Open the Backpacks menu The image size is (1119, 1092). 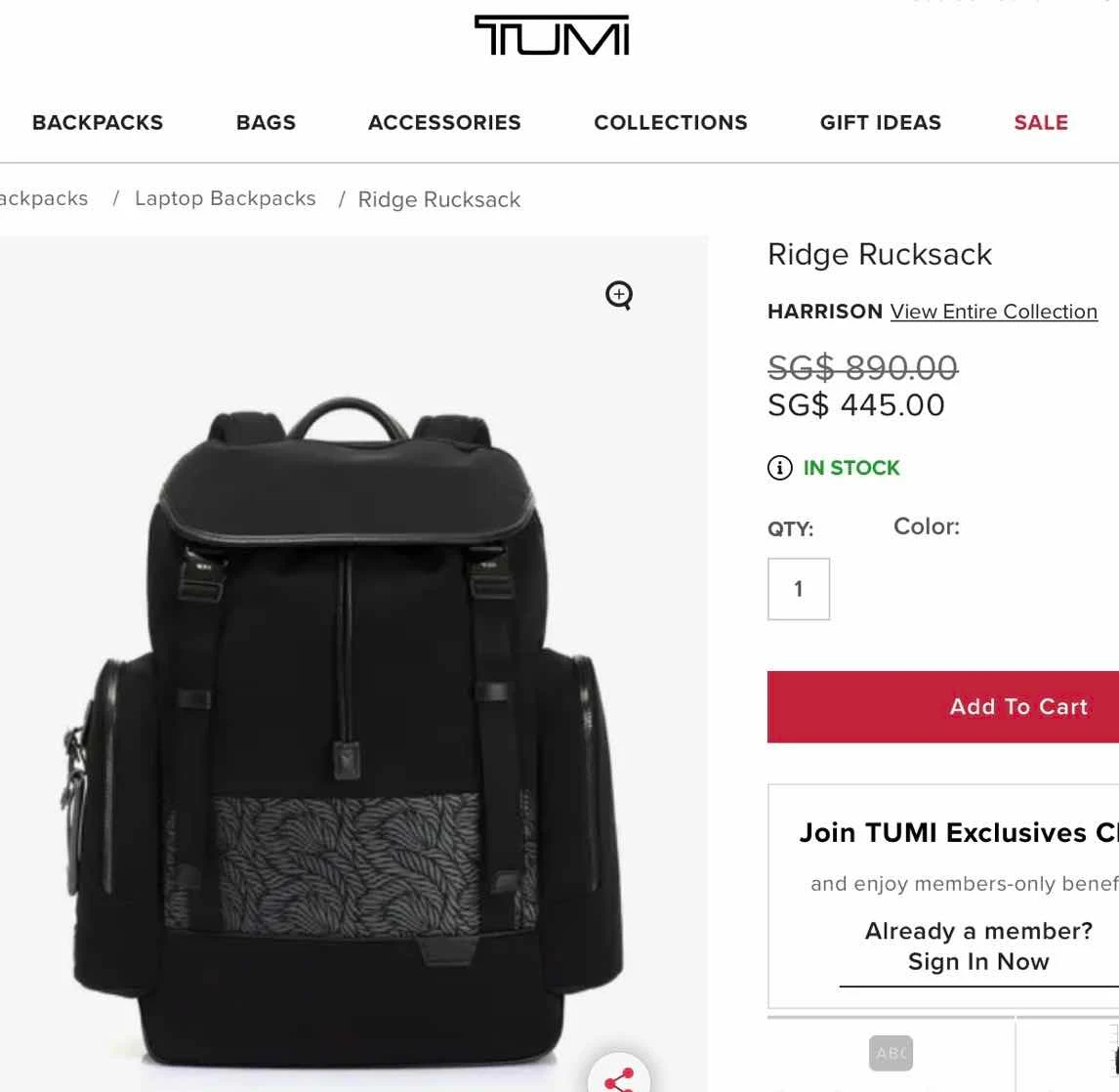tap(98, 123)
